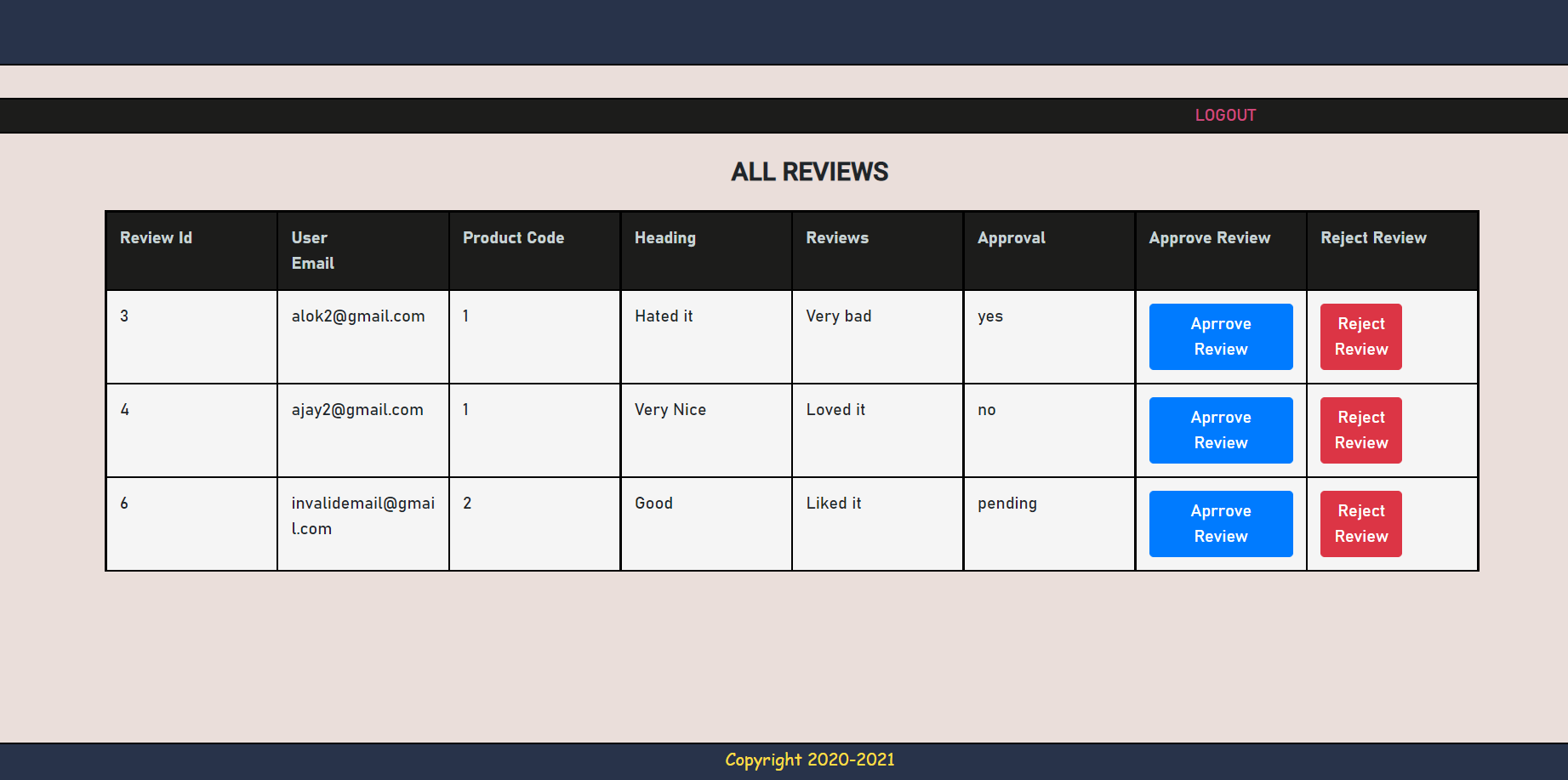
Task: Click the 'pending' approval value
Action: [1007, 504]
